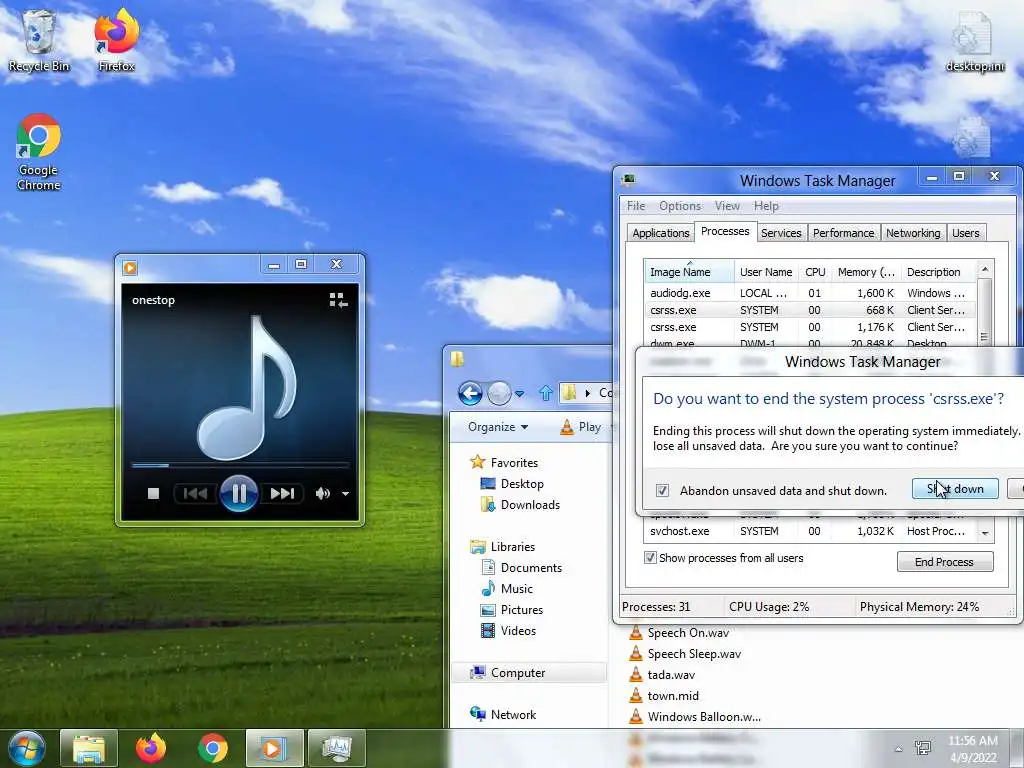The image size is (1024, 768).
Task: Sort processes by User Name column
Action: tap(766, 272)
